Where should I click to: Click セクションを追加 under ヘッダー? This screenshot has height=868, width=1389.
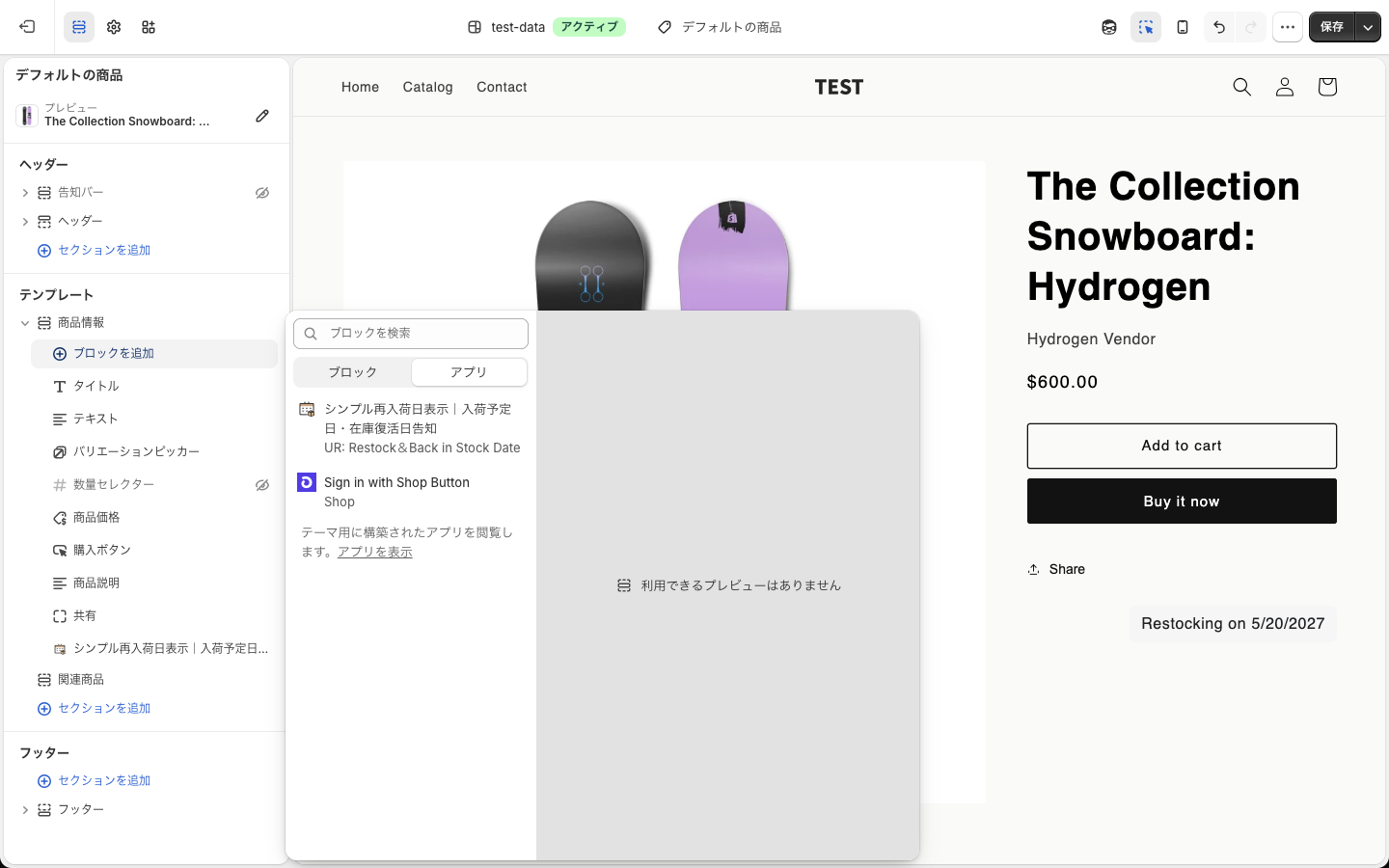point(95,250)
